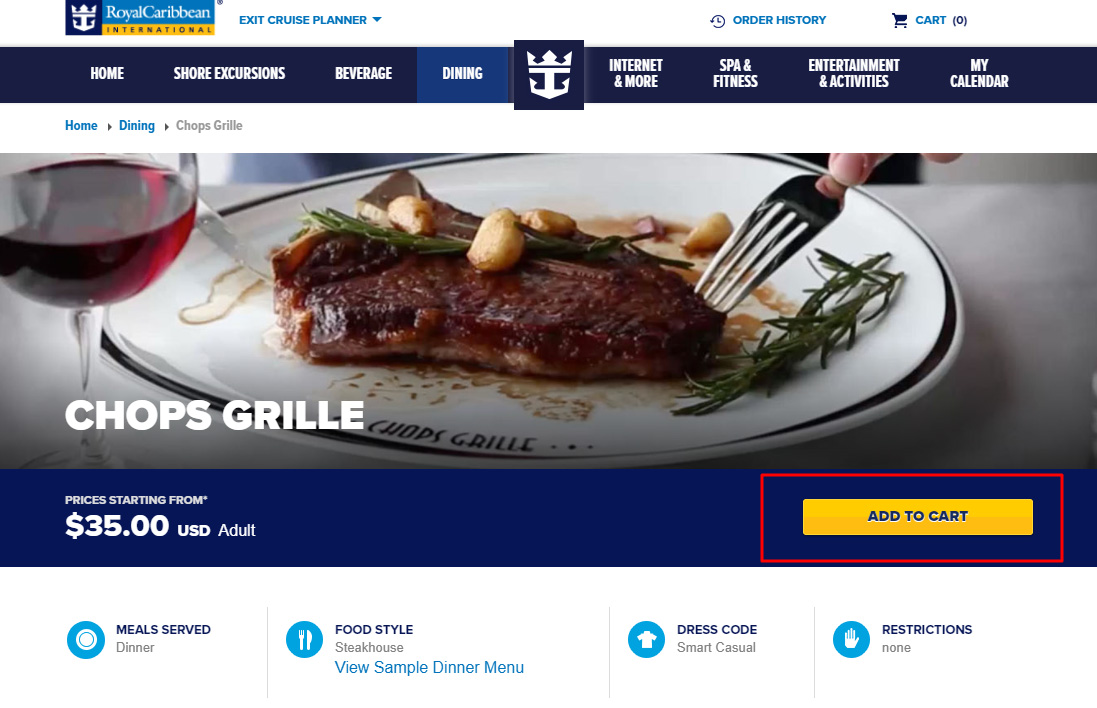Open the Beverage menu

click(363, 73)
